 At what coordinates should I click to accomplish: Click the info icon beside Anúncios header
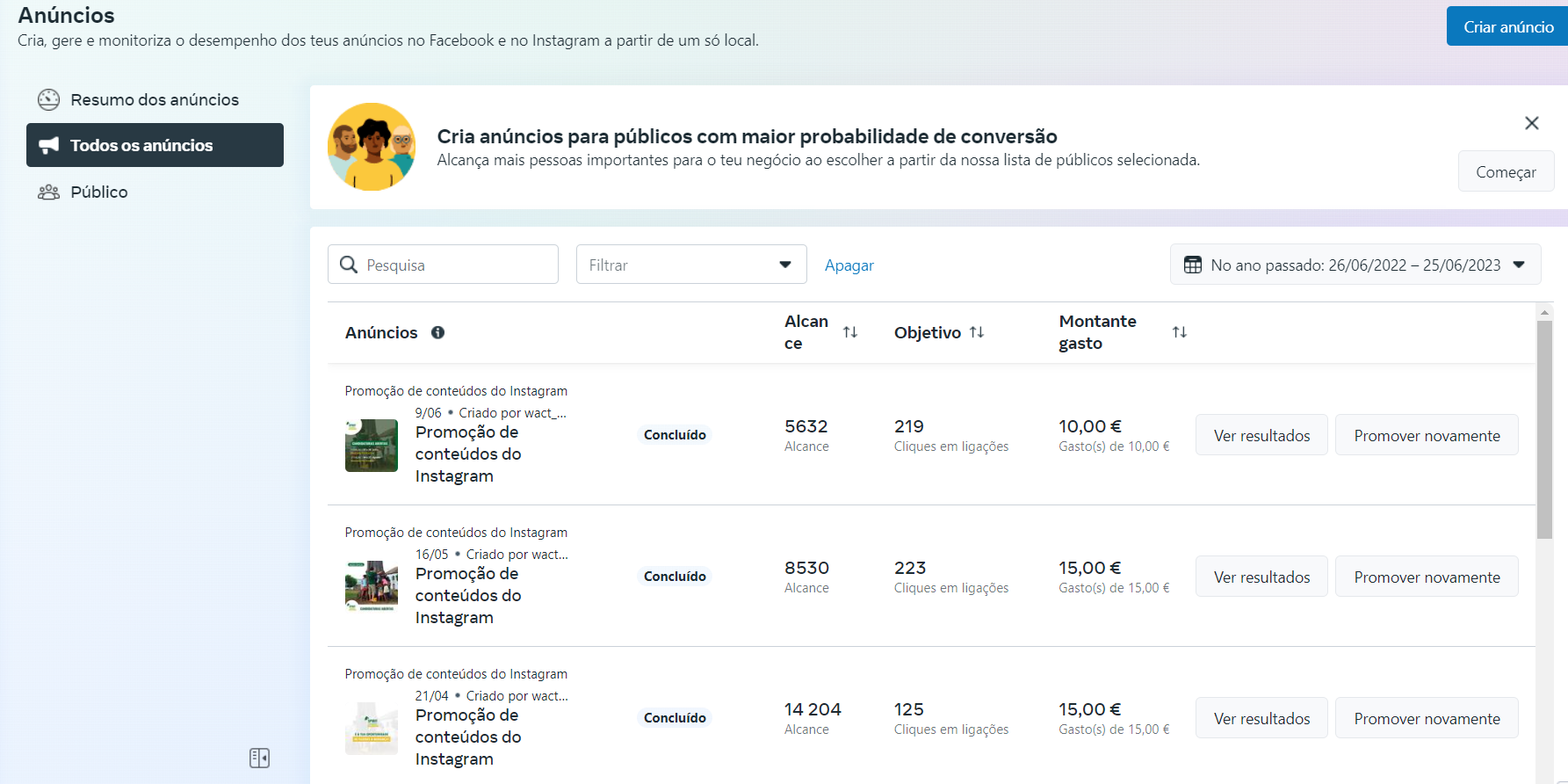tap(437, 332)
